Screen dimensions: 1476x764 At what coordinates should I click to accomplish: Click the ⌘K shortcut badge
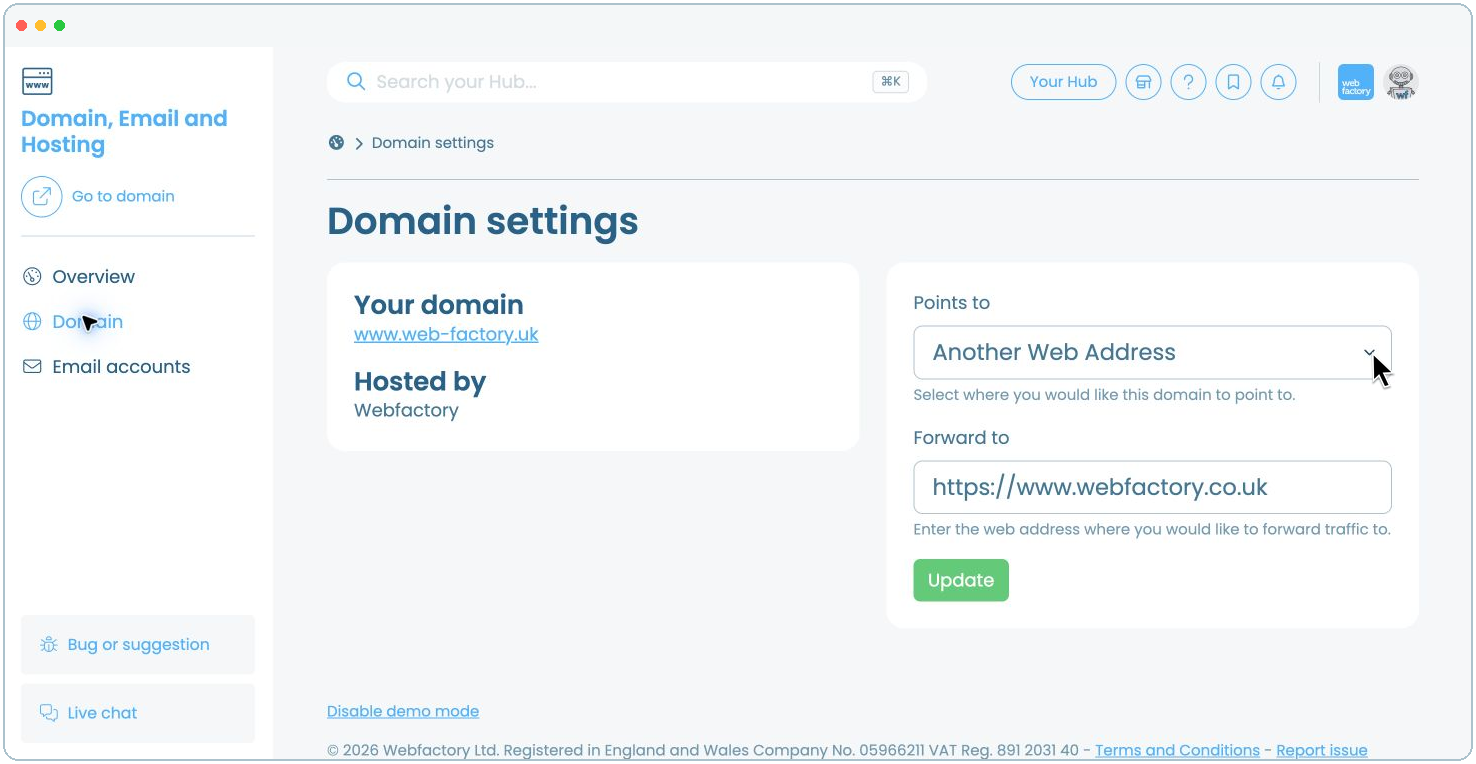[890, 82]
